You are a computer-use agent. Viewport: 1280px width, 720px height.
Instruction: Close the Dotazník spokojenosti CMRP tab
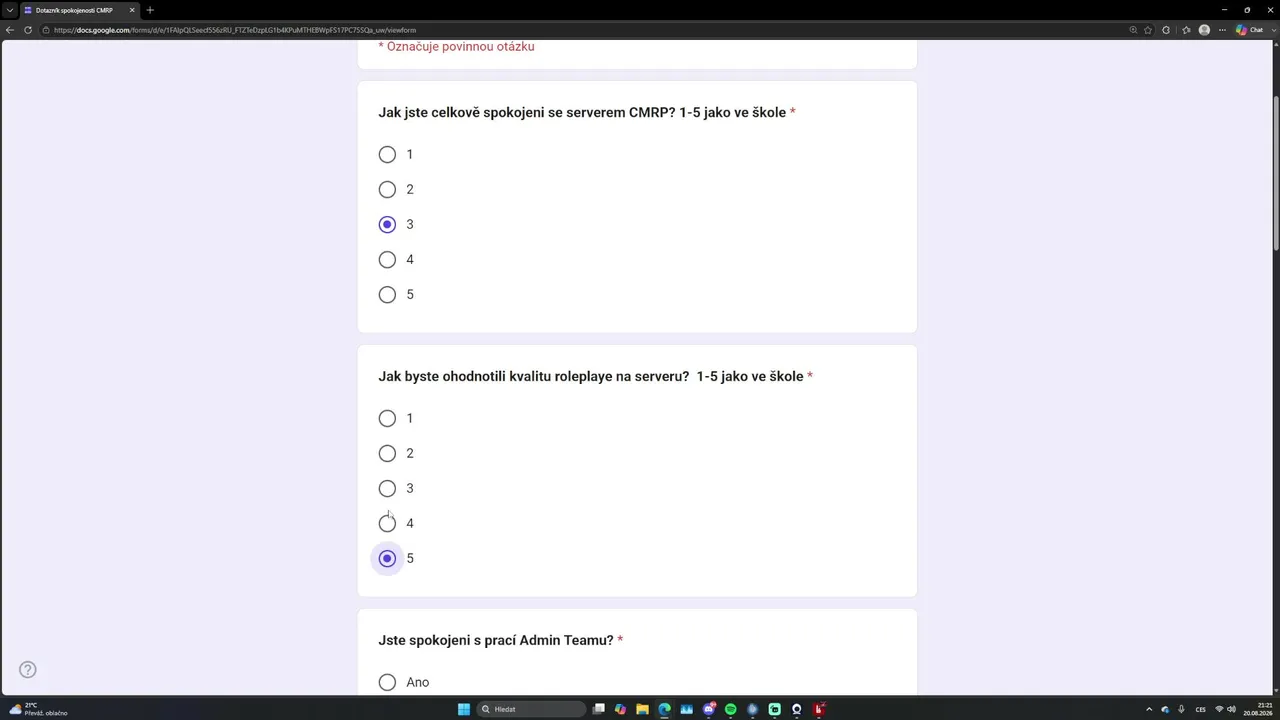(132, 10)
